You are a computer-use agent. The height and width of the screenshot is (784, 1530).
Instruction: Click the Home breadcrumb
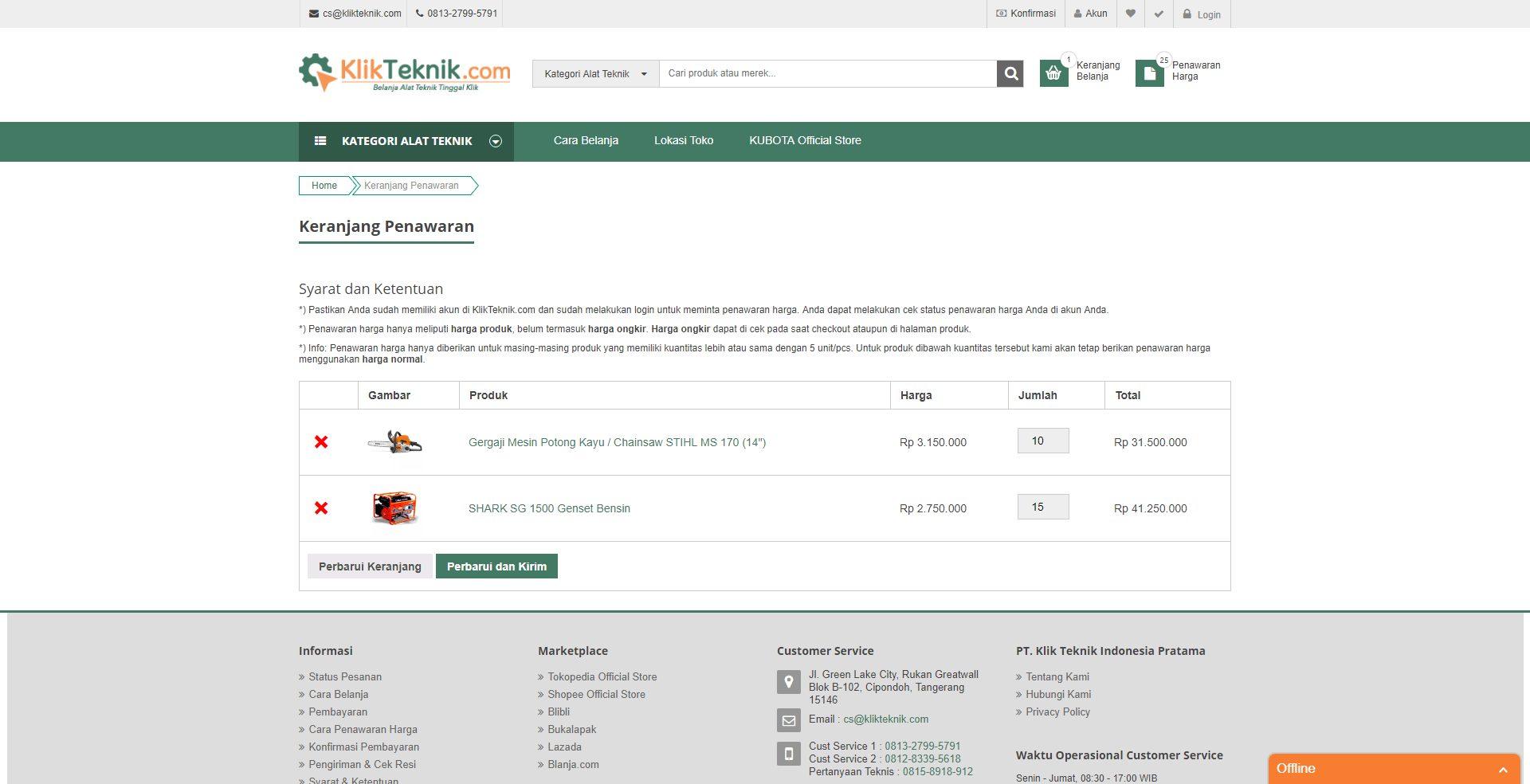click(x=324, y=186)
